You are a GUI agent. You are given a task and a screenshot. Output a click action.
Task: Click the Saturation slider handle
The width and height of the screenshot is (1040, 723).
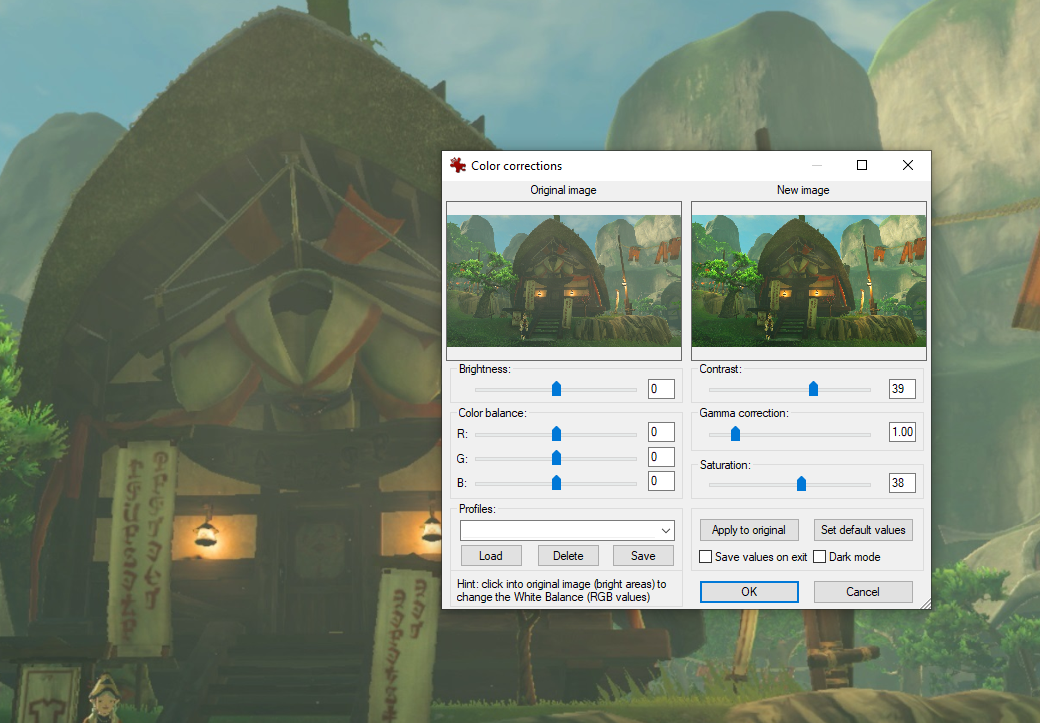[x=801, y=484]
